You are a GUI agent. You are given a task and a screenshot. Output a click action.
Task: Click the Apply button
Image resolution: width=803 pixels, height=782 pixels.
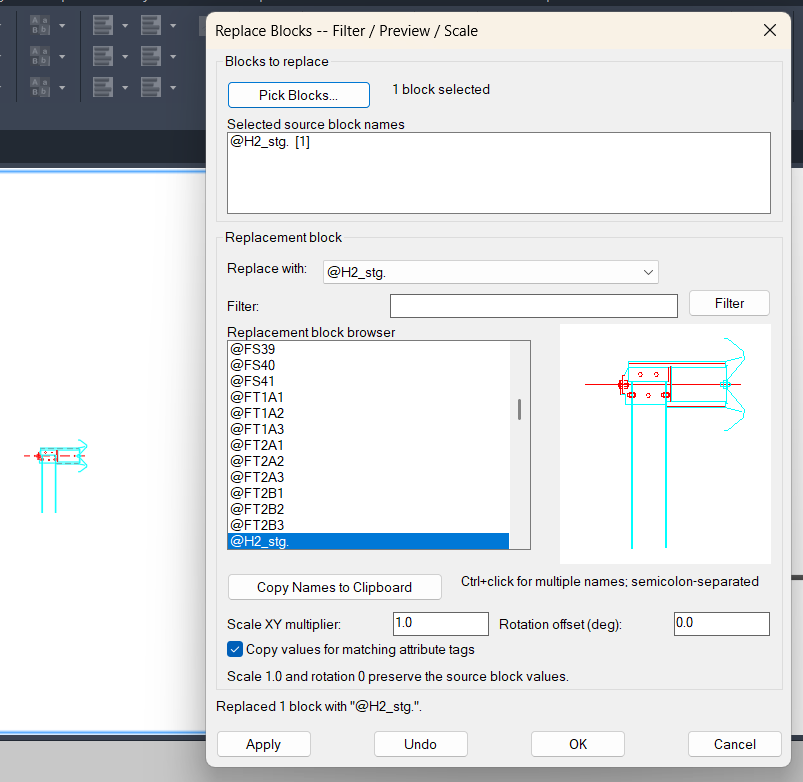(x=263, y=744)
